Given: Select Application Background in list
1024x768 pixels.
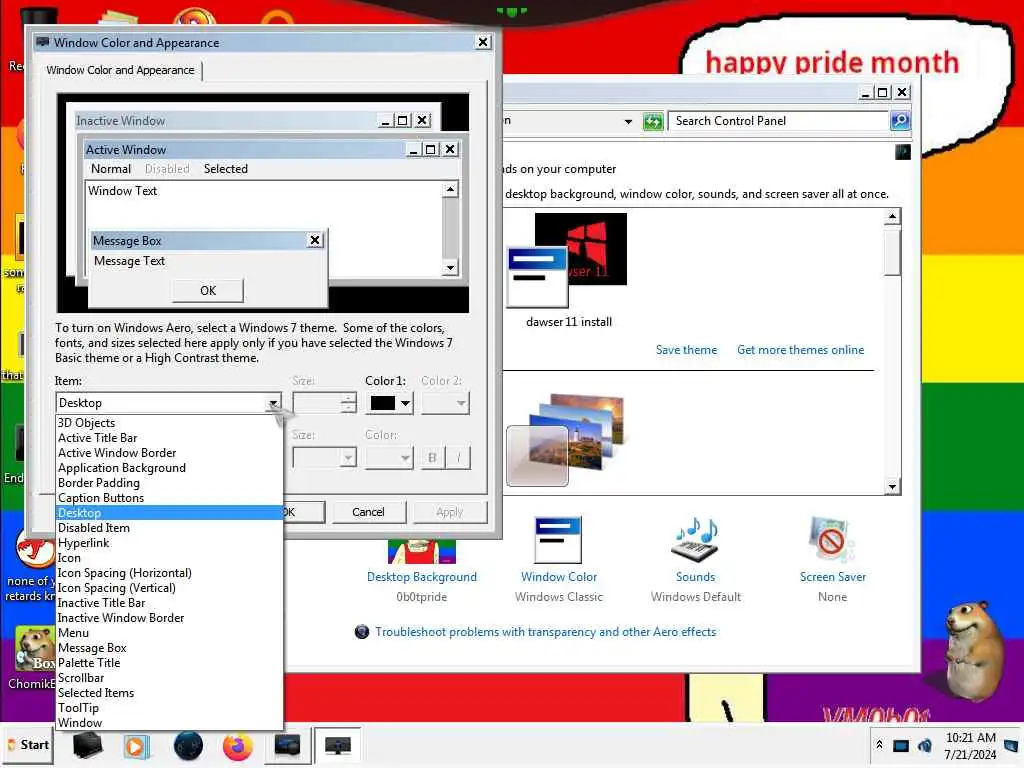Looking at the screenshot, I should click(x=169, y=468).
